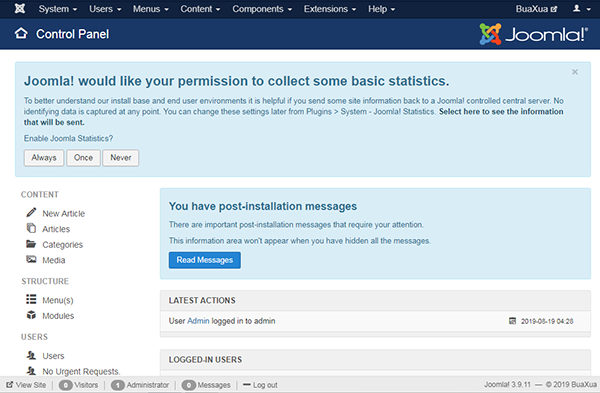Click the 2019-08-19 04:28 timestamp
Viewport: 600px width, 393px height.
(547, 321)
